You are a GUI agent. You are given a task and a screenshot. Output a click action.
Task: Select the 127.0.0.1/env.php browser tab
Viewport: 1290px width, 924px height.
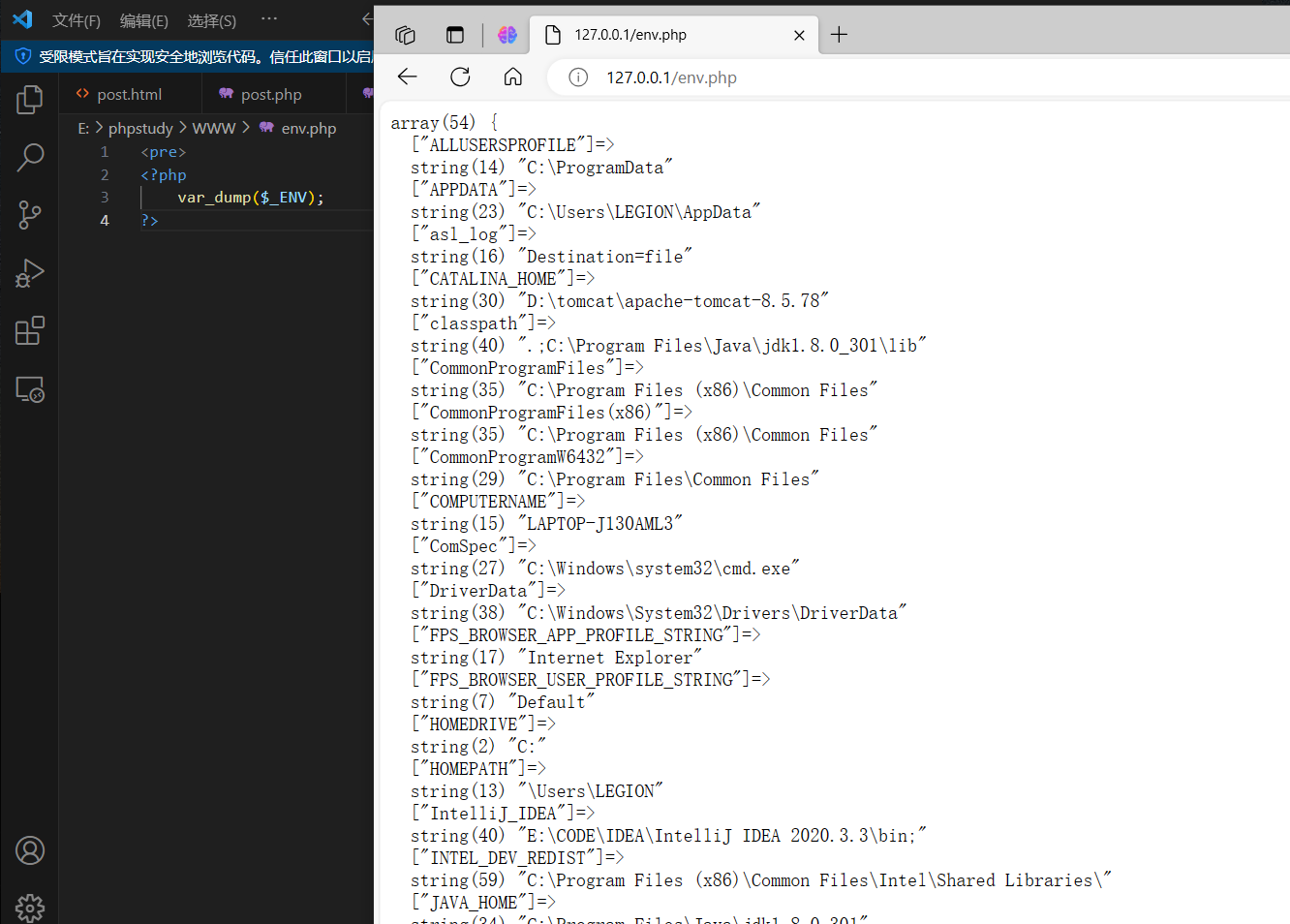pos(675,35)
